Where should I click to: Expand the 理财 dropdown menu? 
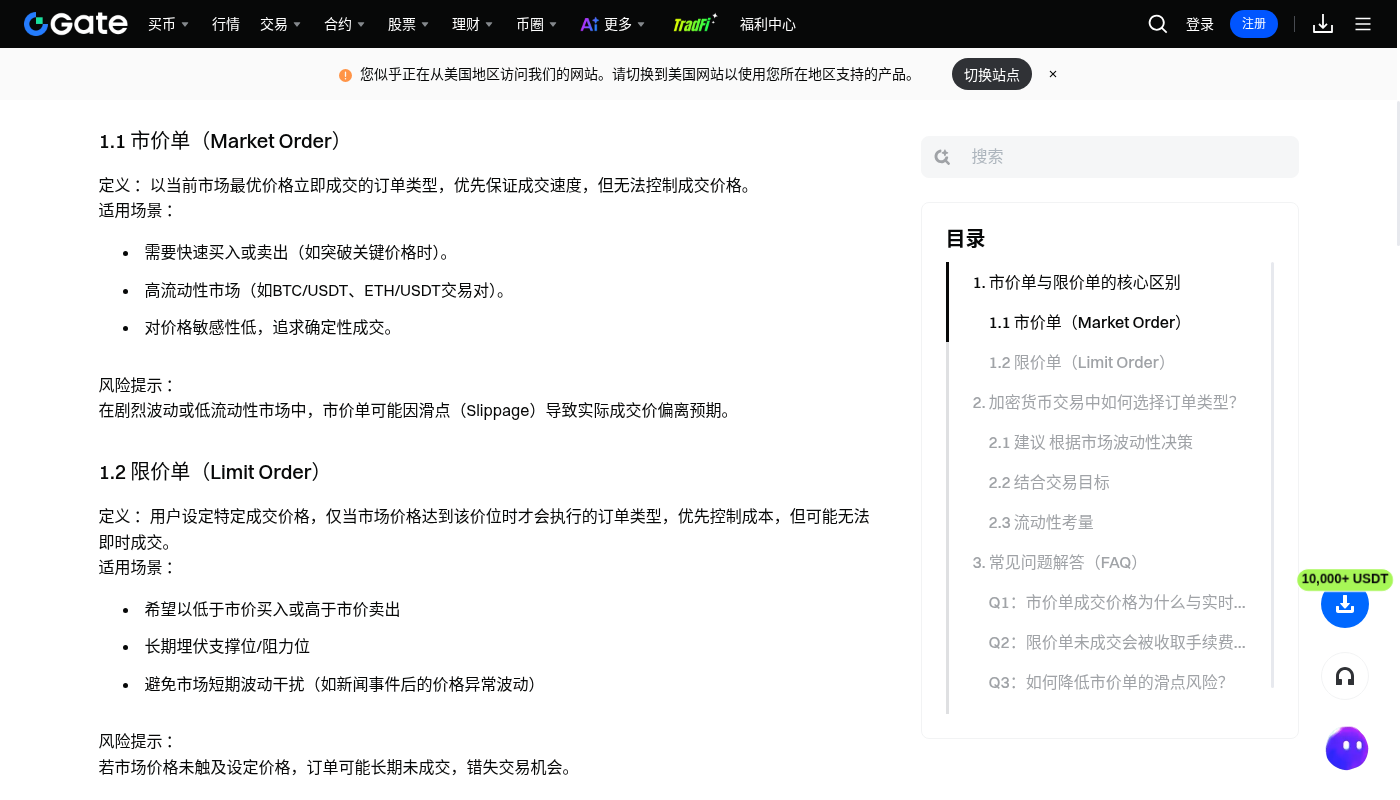[x=472, y=24]
